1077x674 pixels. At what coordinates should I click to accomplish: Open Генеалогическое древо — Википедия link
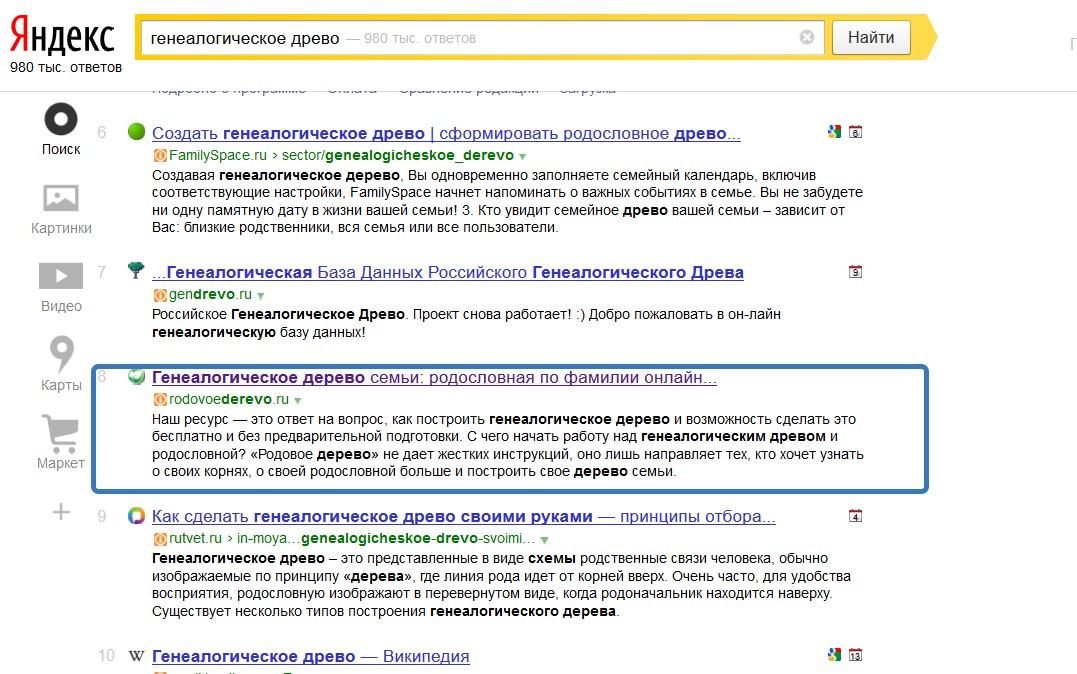310,656
